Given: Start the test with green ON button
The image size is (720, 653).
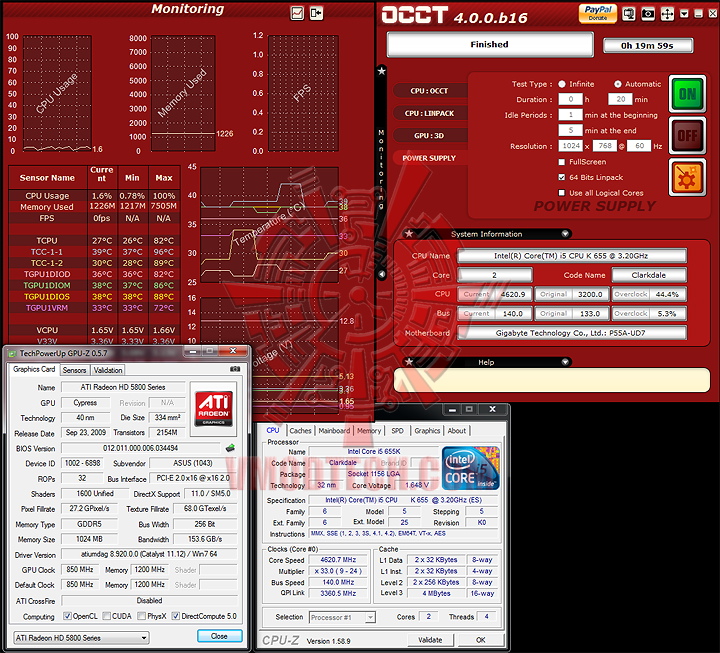Looking at the screenshot, I should (x=687, y=94).
